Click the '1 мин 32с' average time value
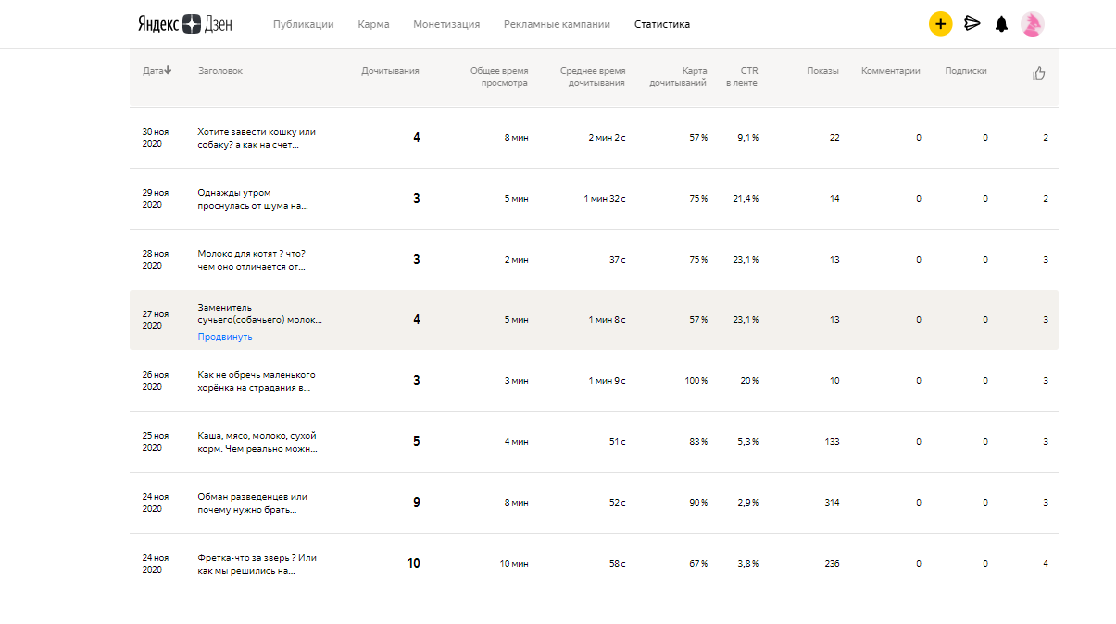This screenshot has height=624, width=1116. 604,199
